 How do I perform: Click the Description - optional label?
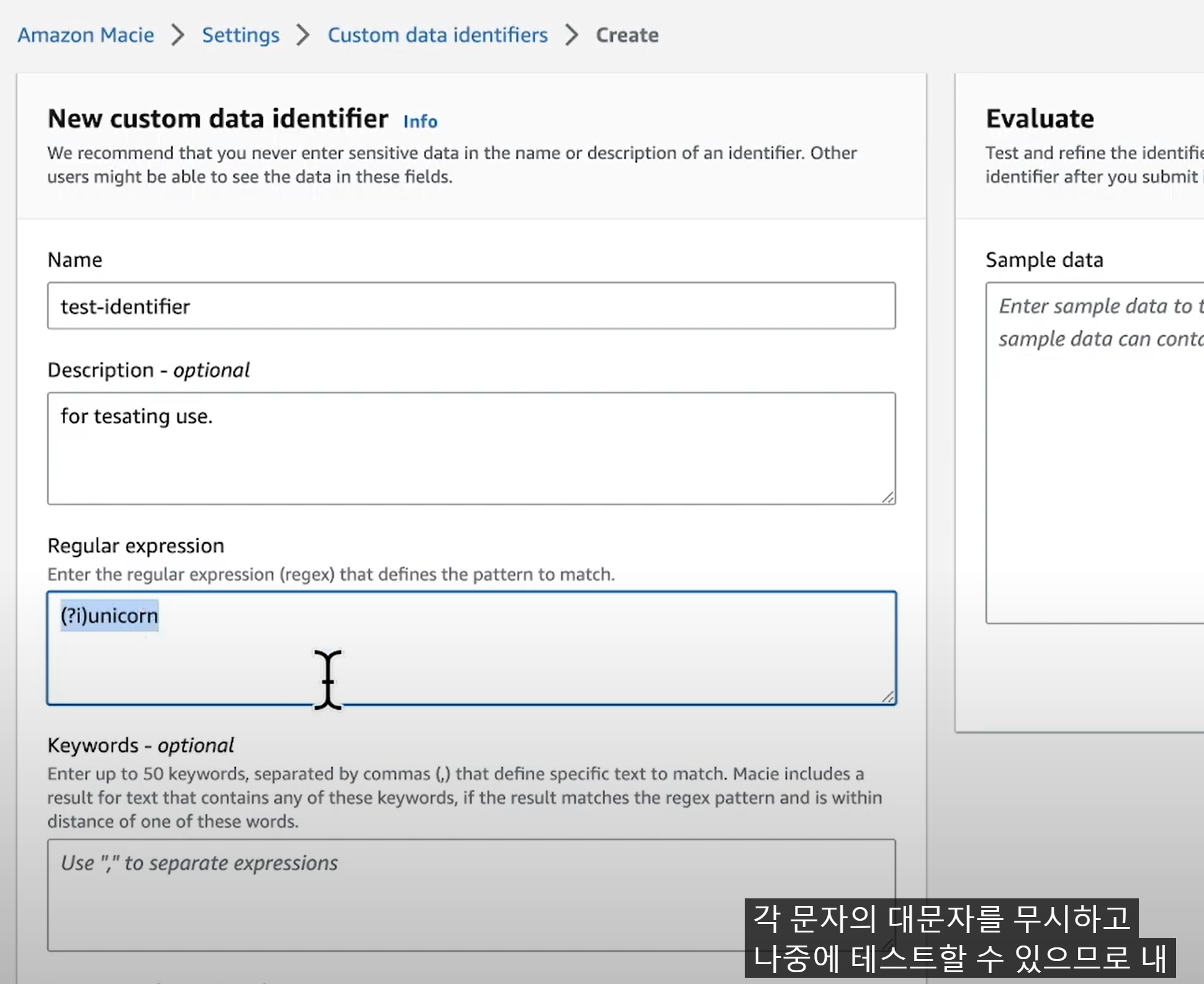(148, 370)
